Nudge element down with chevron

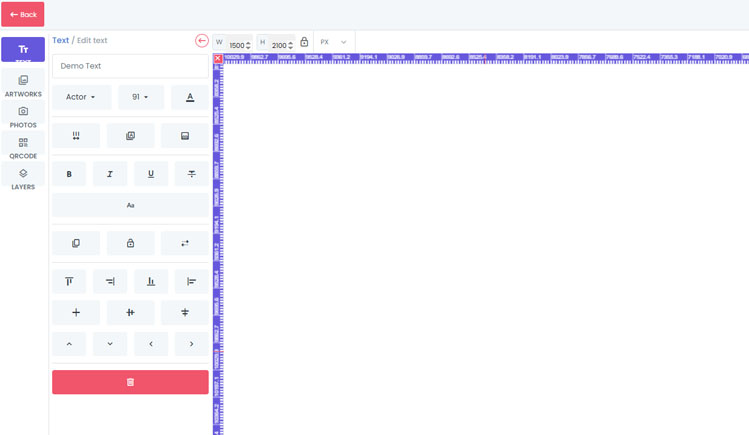coord(110,344)
